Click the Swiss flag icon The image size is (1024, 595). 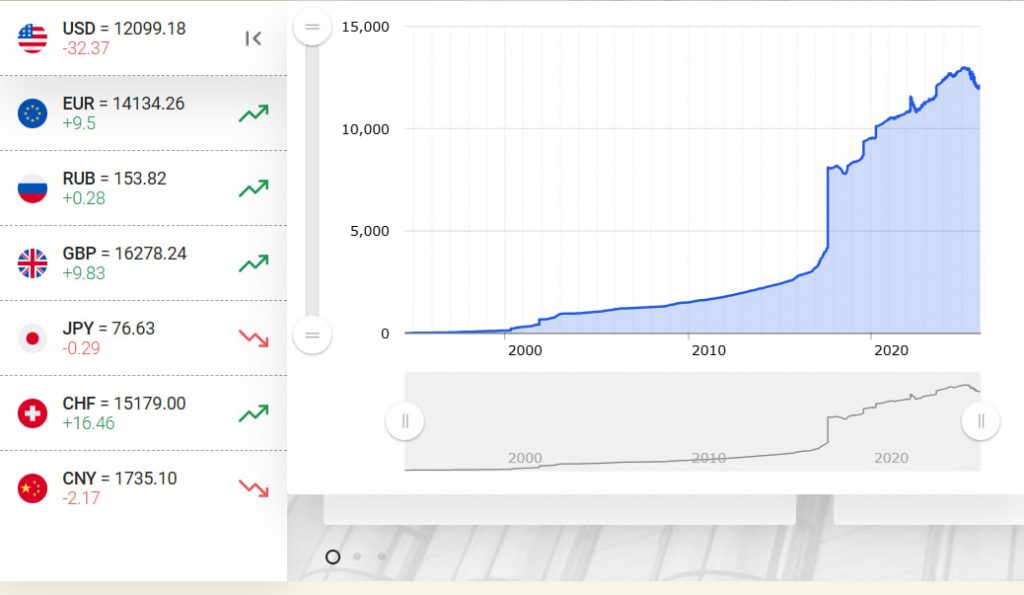point(32,413)
